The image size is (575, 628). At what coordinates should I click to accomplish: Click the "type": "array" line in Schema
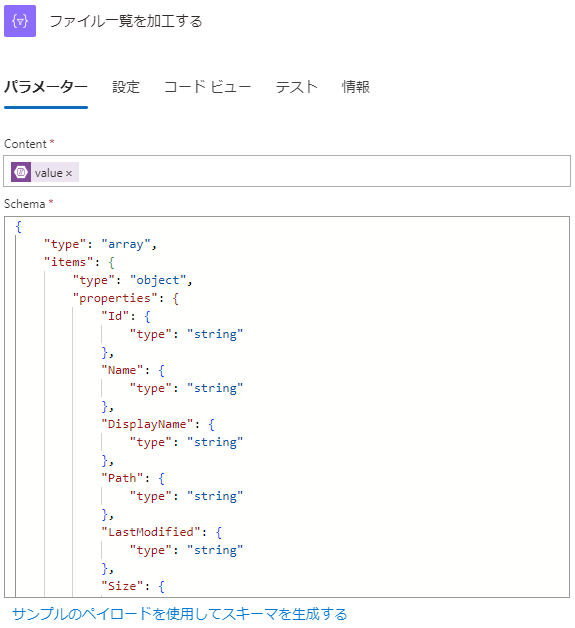[x=100, y=244]
